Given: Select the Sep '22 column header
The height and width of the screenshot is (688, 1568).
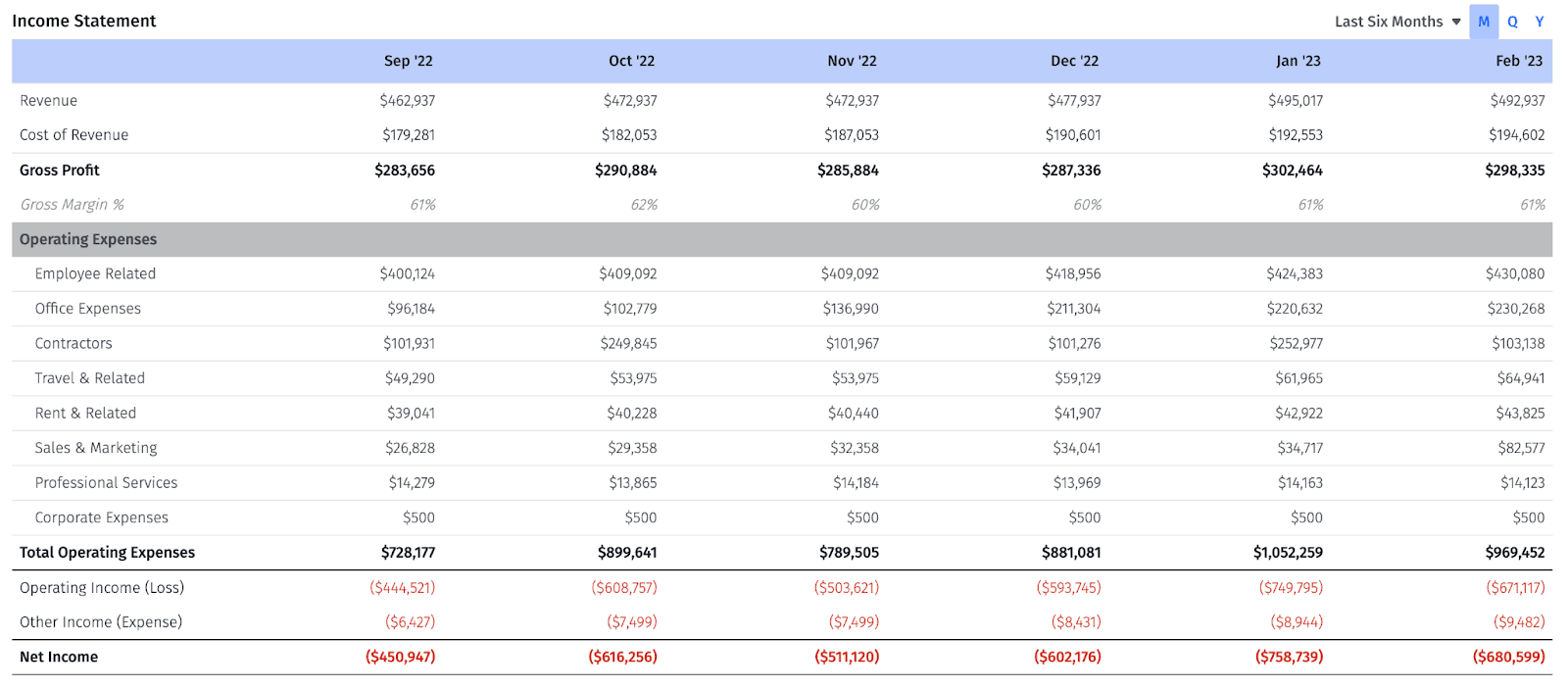Looking at the screenshot, I should coord(408,61).
